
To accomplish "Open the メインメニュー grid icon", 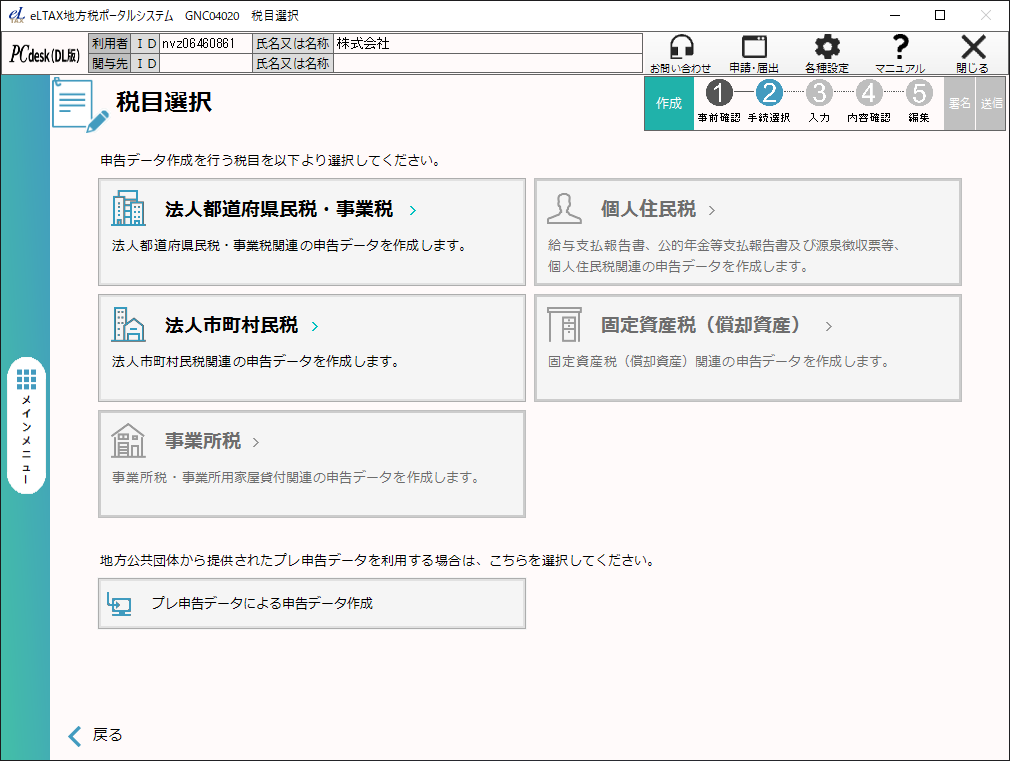I will point(26,380).
